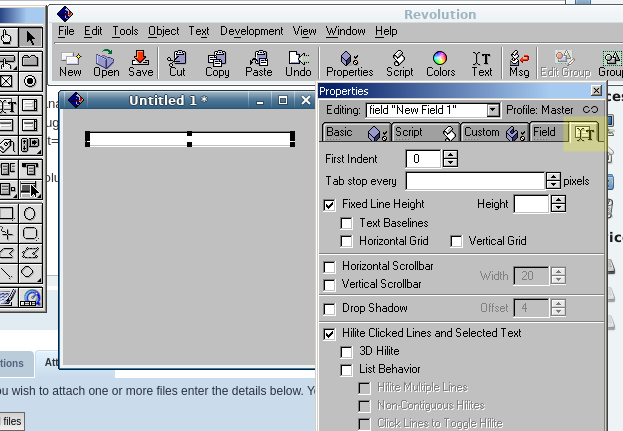Click Cut on the toolbar
This screenshot has height=431, width=623.
[177, 64]
